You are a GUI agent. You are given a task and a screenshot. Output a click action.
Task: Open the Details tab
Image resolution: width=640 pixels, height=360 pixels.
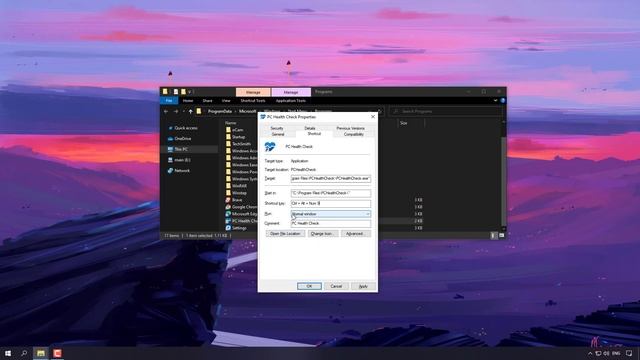310,128
